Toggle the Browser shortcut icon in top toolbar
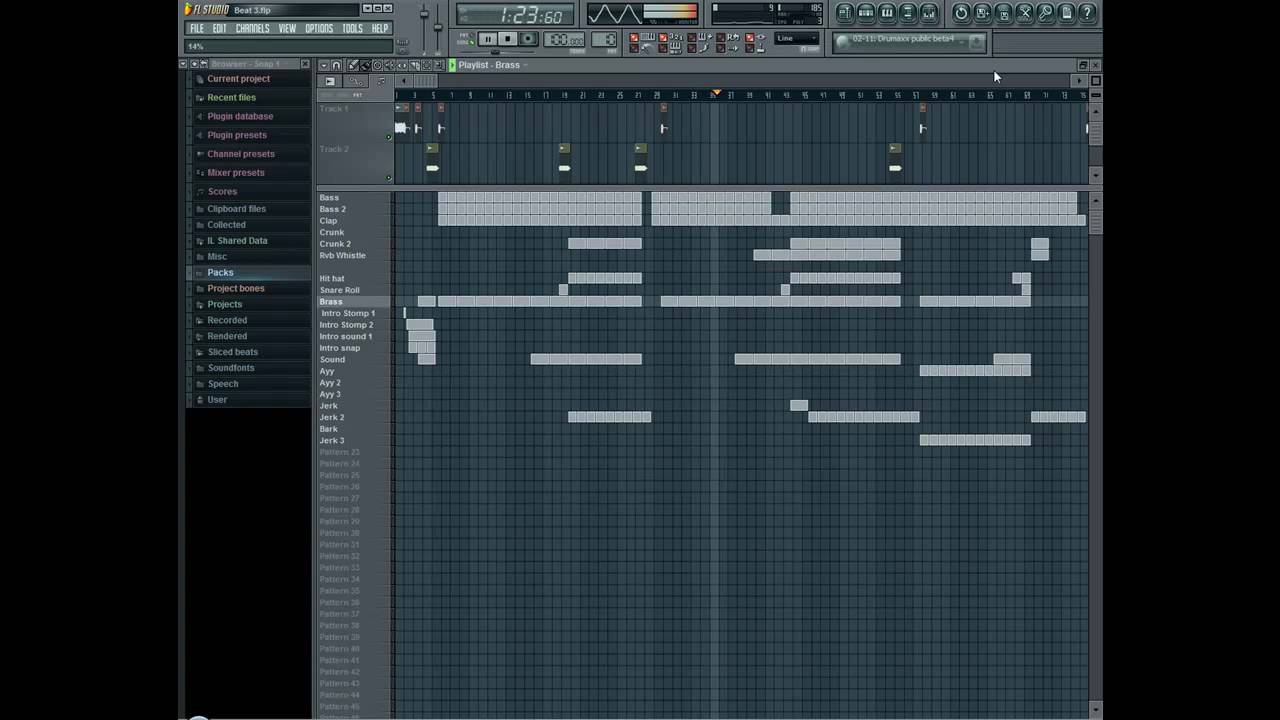Image resolution: width=1280 pixels, height=720 pixels. click(909, 13)
